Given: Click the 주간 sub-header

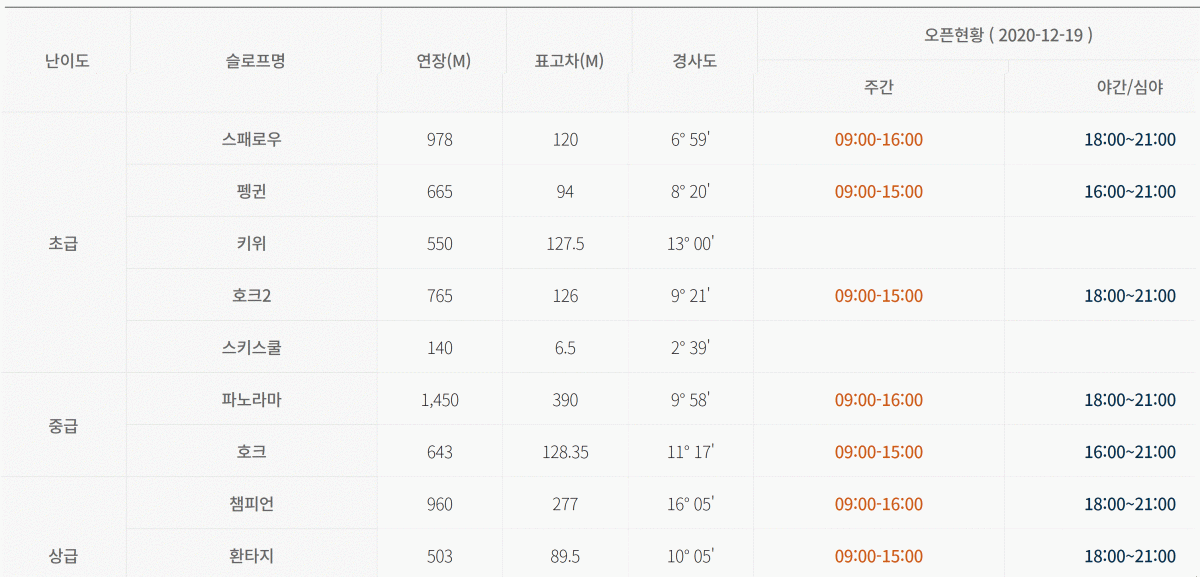Looking at the screenshot, I should coord(879,87).
